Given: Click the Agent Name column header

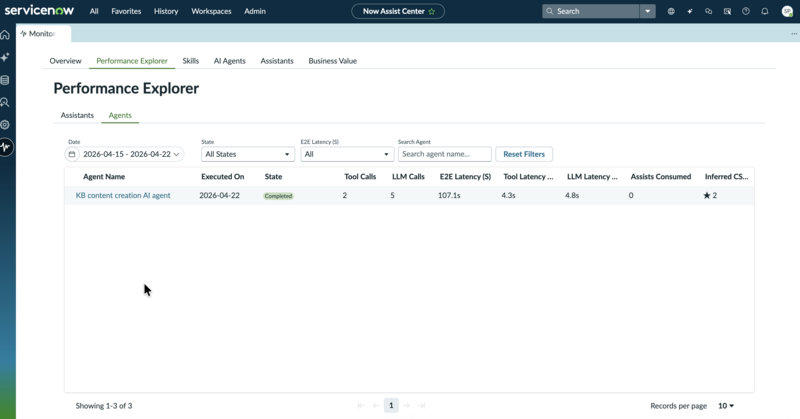Looking at the screenshot, I should (104, 177).
